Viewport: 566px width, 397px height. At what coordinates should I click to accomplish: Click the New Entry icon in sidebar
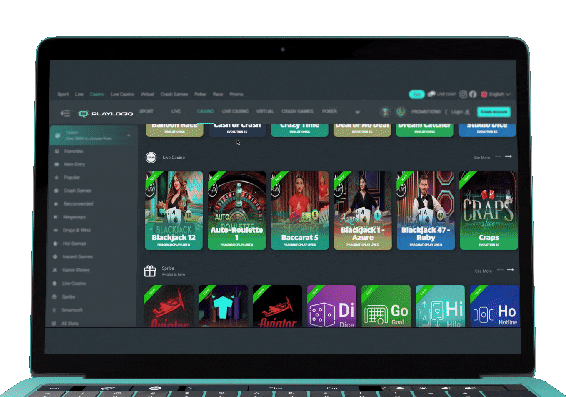click(x=57, y=164)
